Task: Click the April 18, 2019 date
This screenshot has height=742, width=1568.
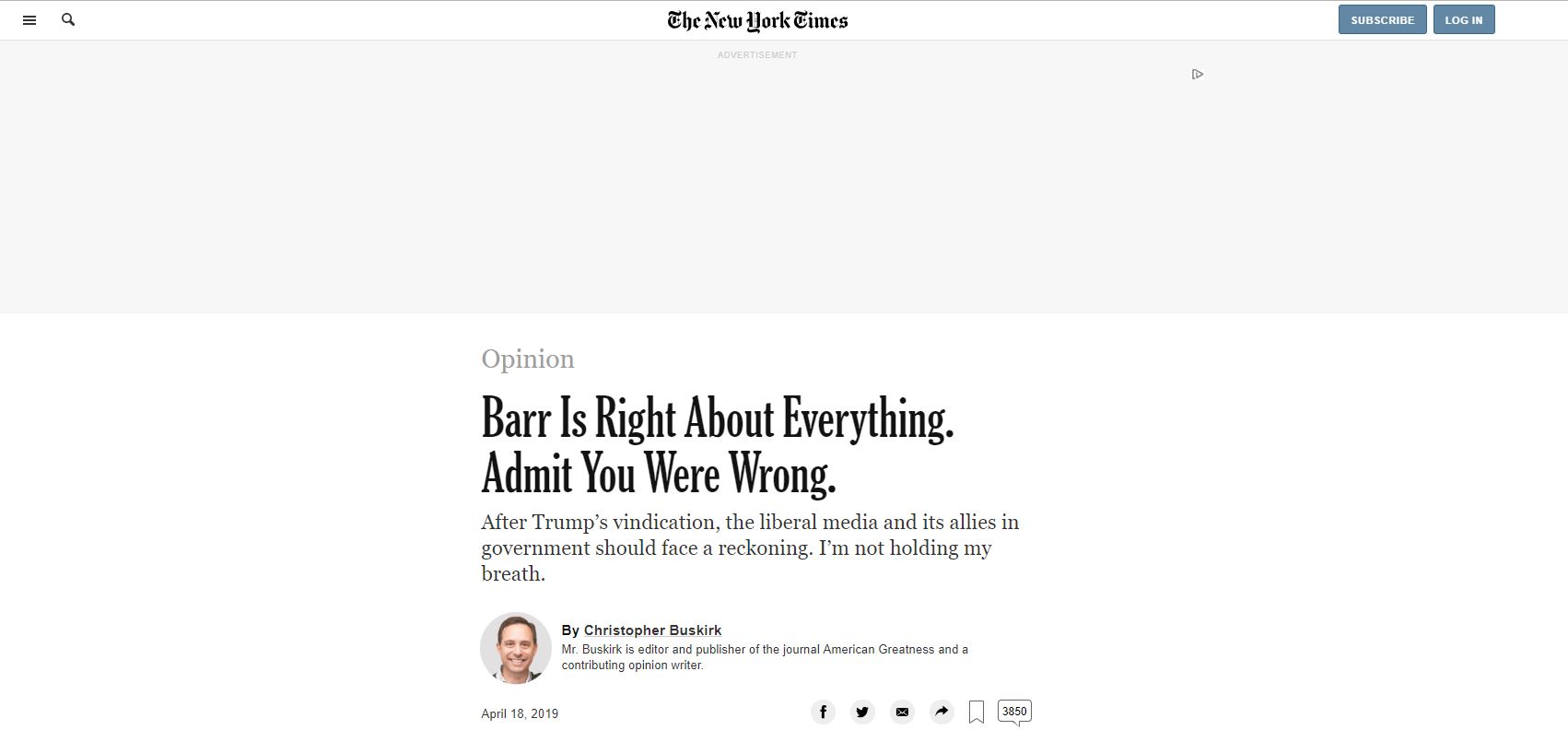Action: pyautogui.click(x=520, y=713)
